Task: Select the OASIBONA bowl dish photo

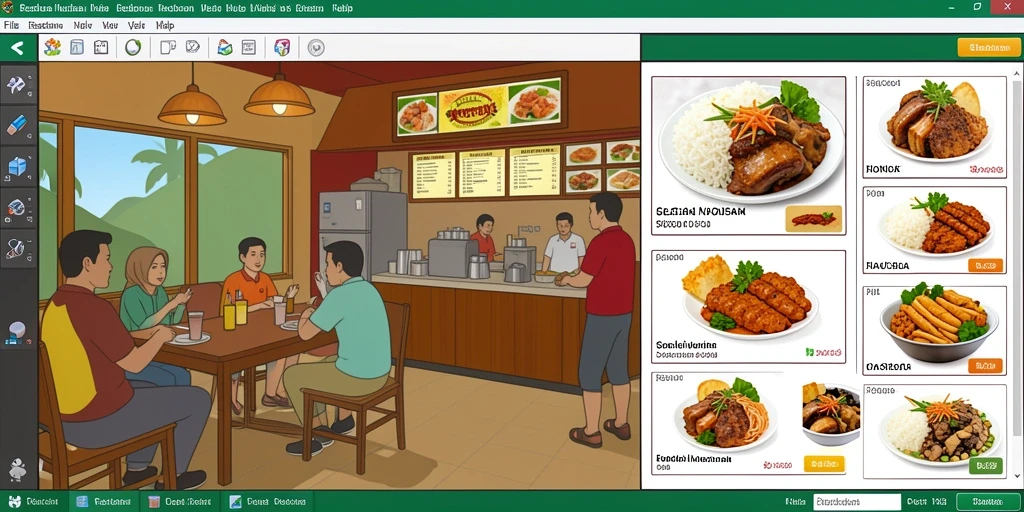Action: coord(939,322)
